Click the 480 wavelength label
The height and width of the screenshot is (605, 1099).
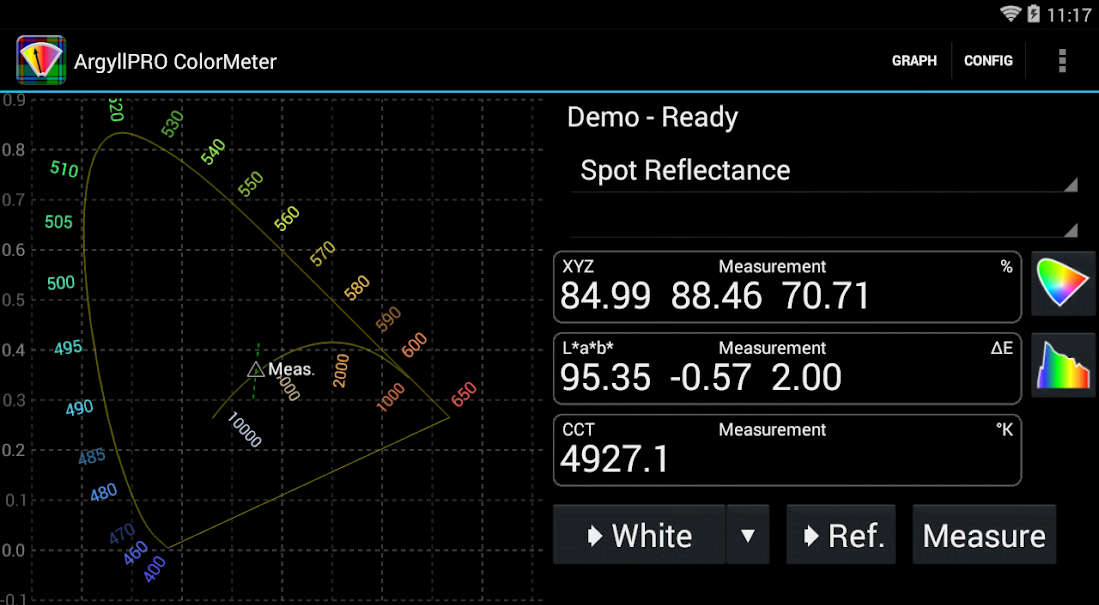coord(104,493)
